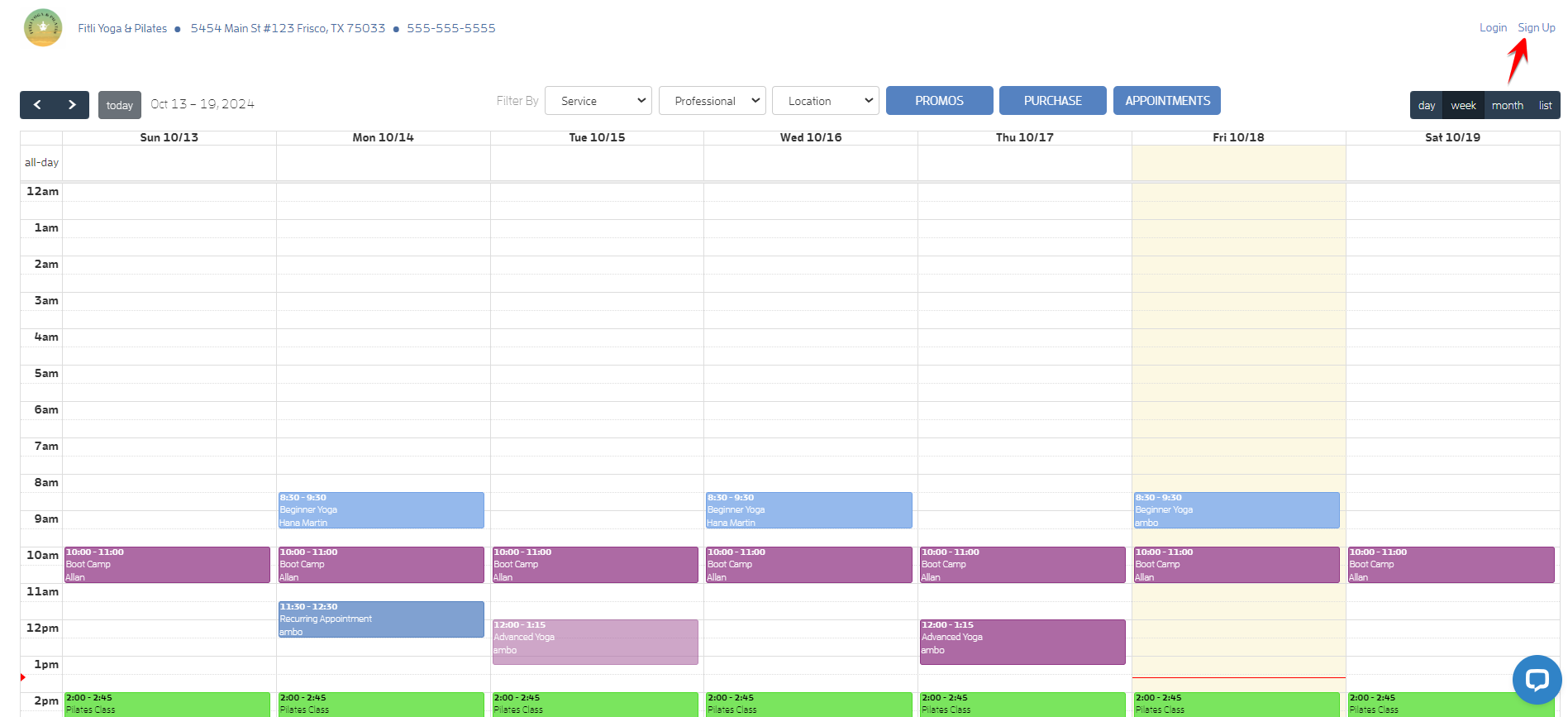Open Tuesday 12:00 Advanced Yoga class

click(595, 642)
